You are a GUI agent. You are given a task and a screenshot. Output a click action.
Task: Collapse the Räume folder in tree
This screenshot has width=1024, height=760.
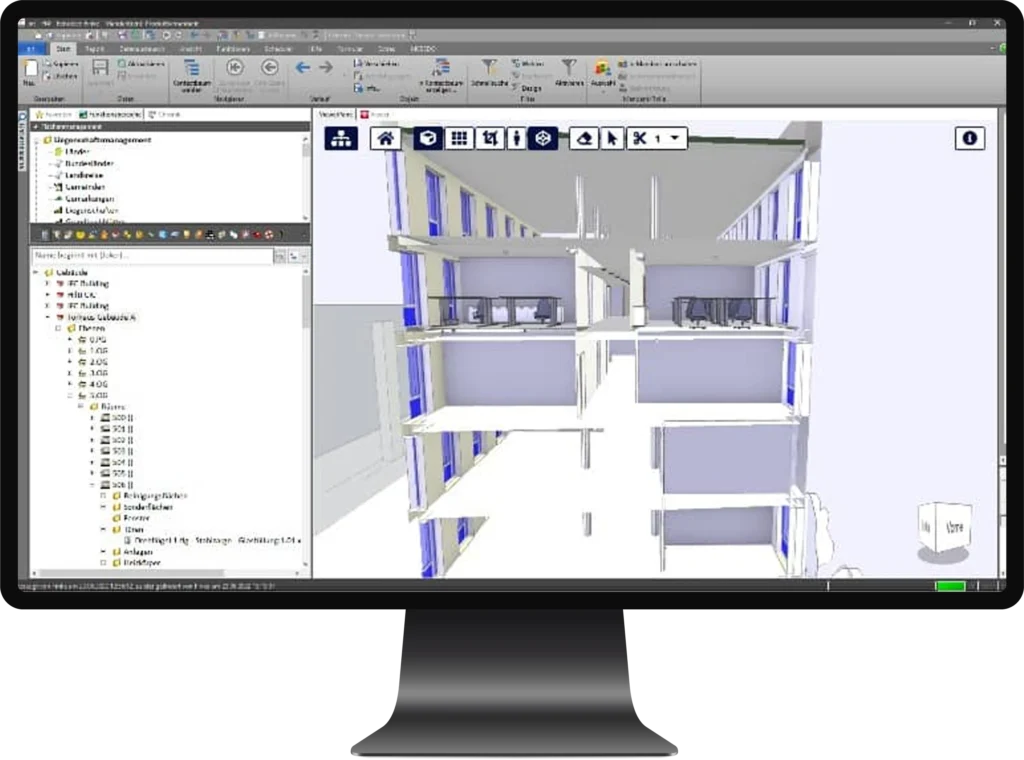pyautogui.click(x=81, y=406)
